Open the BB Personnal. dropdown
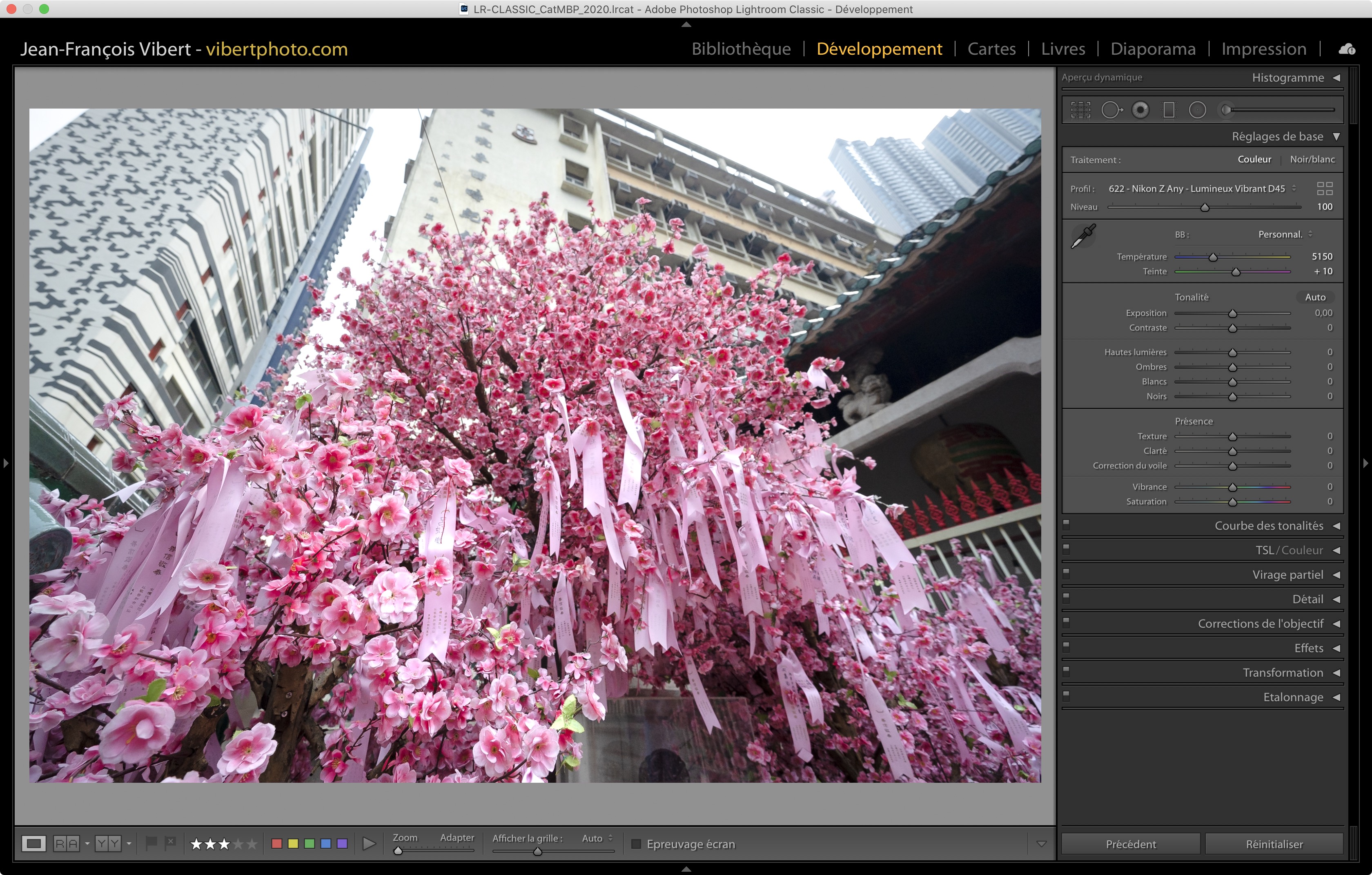 (x=1285, y=235)
